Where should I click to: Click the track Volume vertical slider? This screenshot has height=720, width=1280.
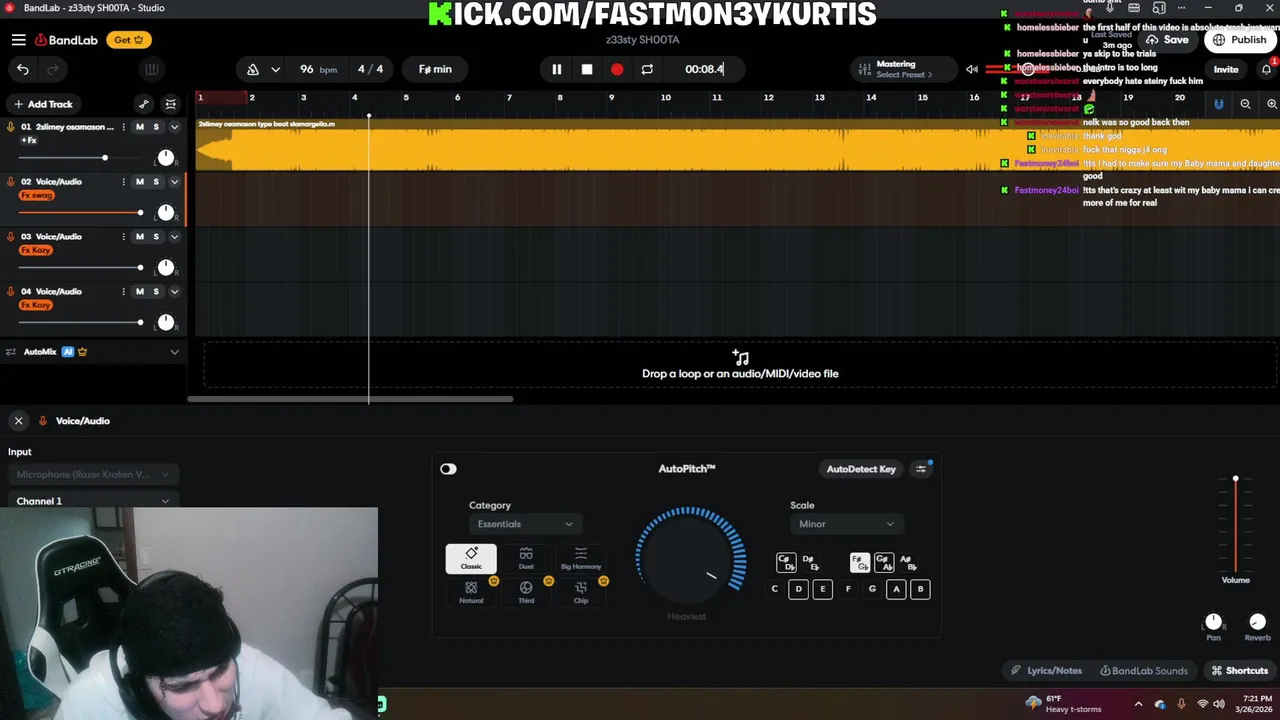click(x=1235, y=525)
